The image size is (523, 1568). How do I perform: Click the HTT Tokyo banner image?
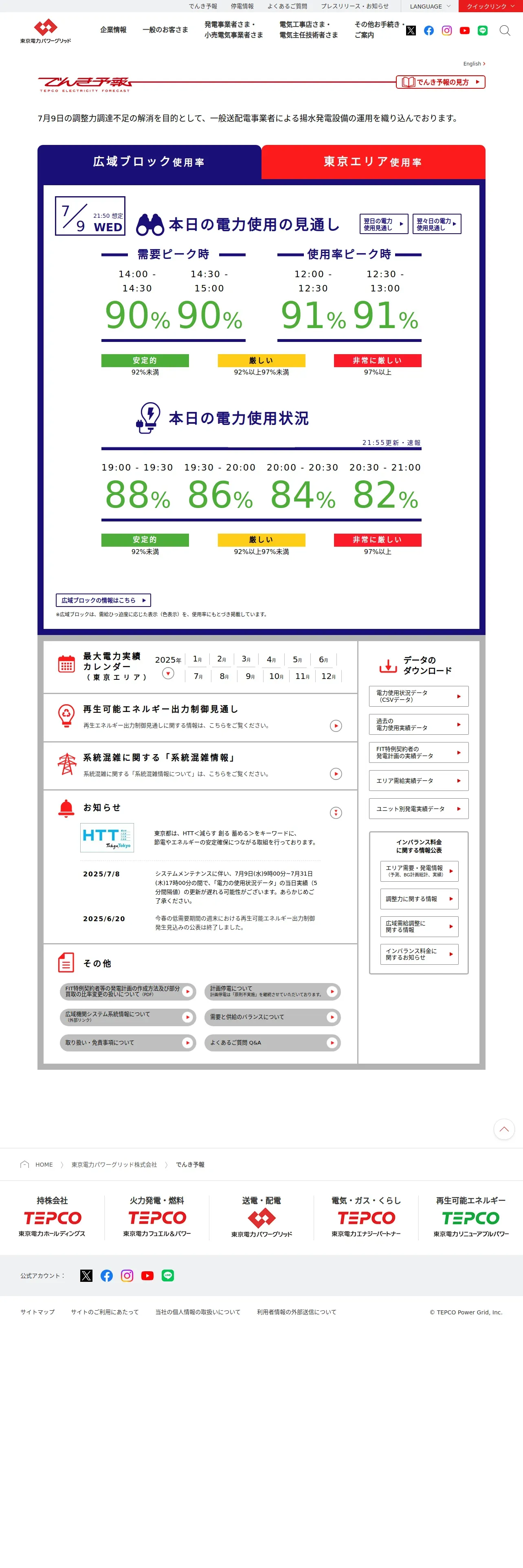(x=107, y=838)
